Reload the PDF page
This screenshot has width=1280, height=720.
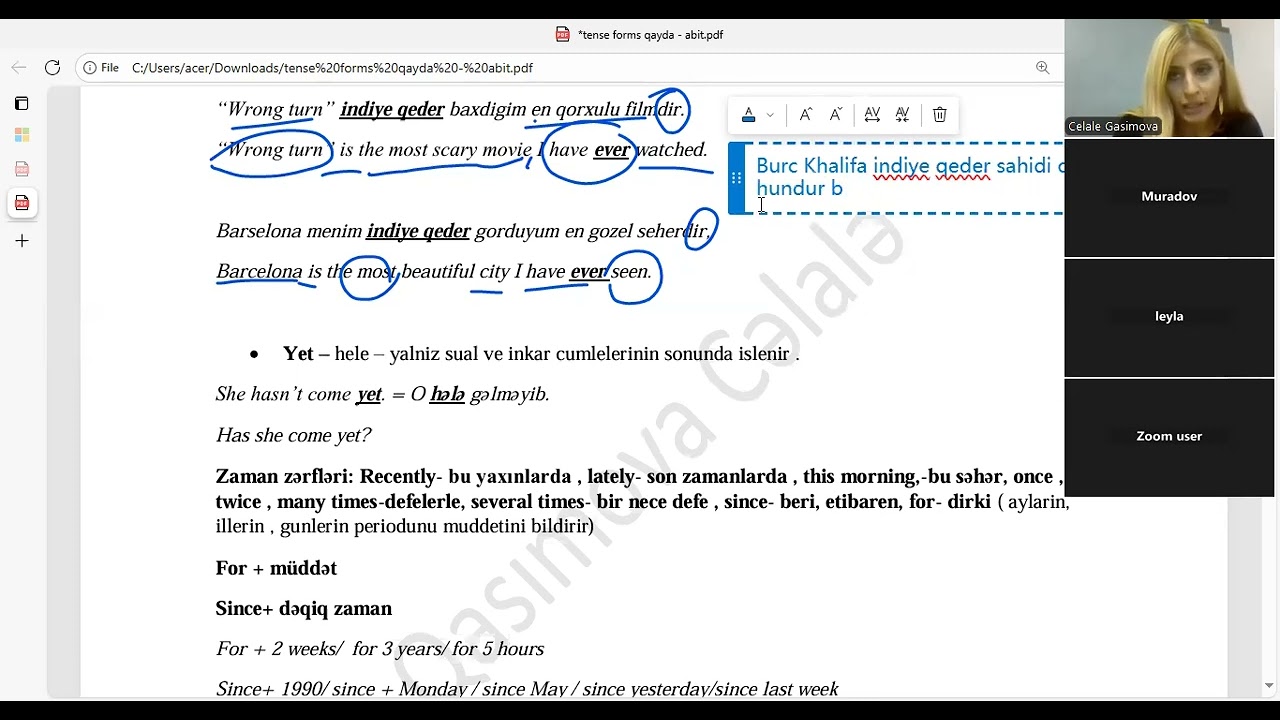53,68
